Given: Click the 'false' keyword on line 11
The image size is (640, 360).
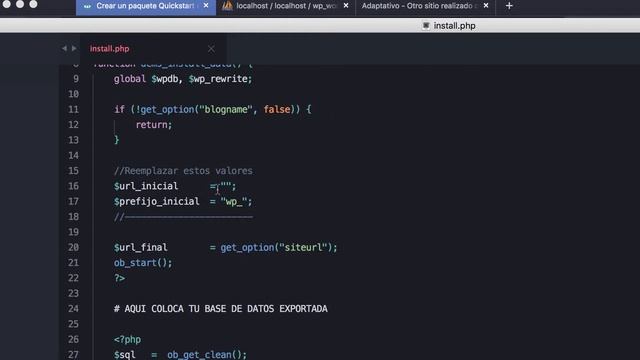Looking at the screenshot, I should (x=277, y=109).
